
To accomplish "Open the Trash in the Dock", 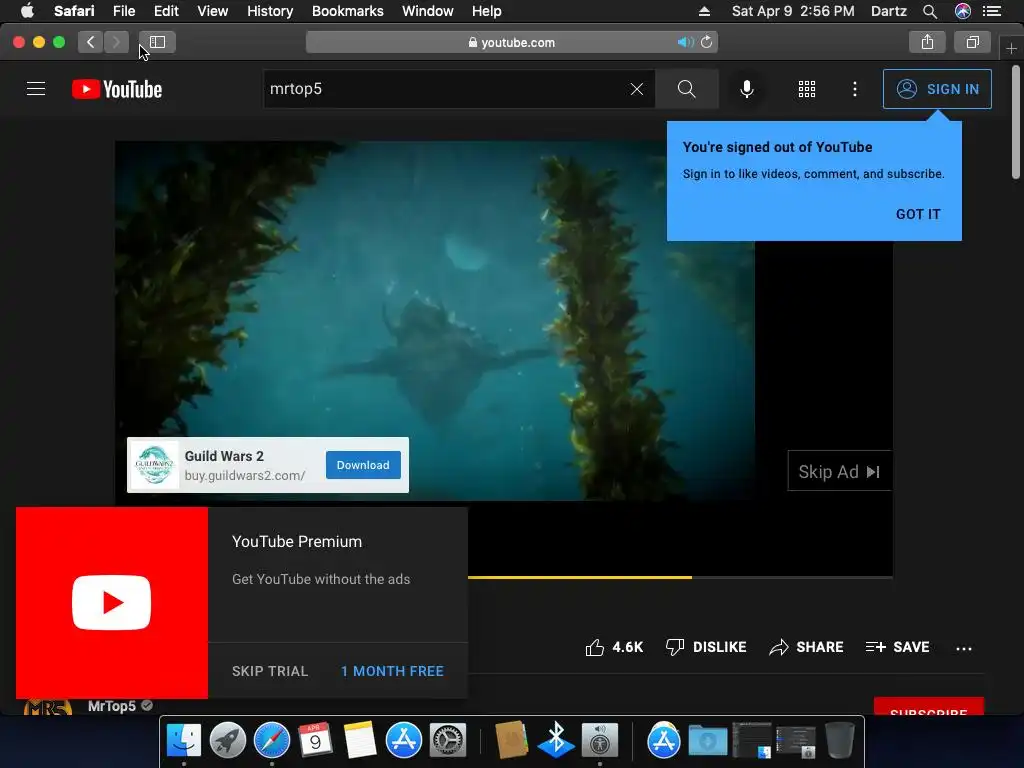I will coord(840,741).
